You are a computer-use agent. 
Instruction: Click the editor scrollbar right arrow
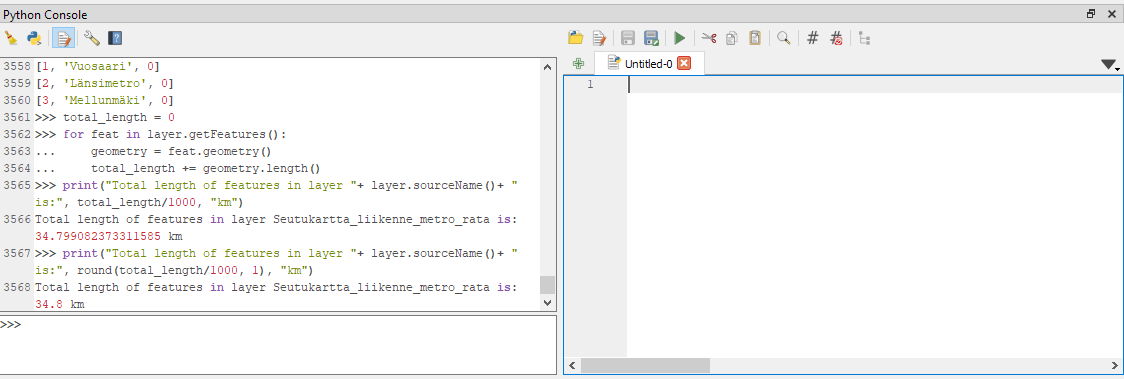(1115, 365)
